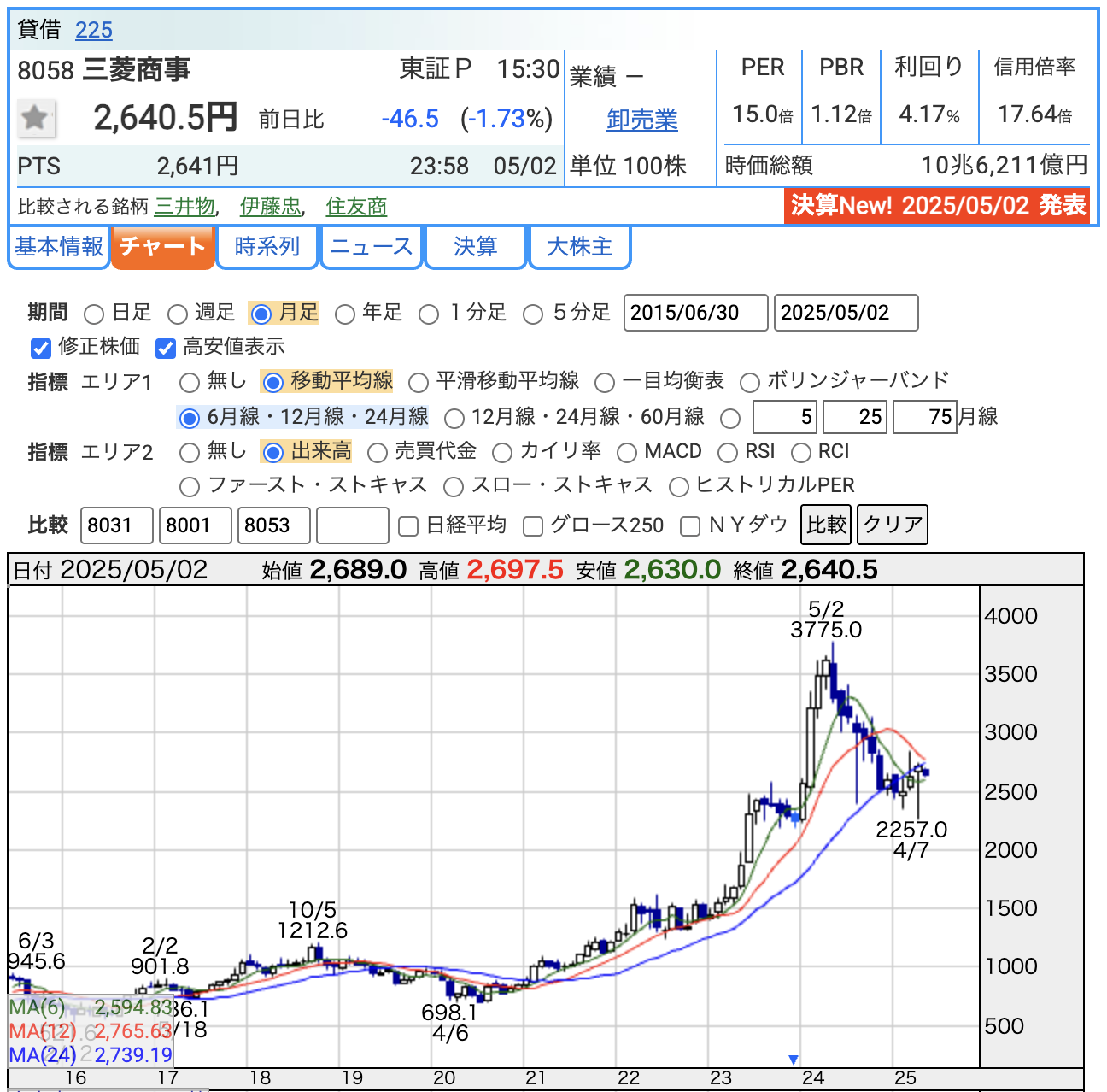Screen dimensions: 1107x1092
Task: Select 一目均衡表 indicator
Action: [605, 382]
